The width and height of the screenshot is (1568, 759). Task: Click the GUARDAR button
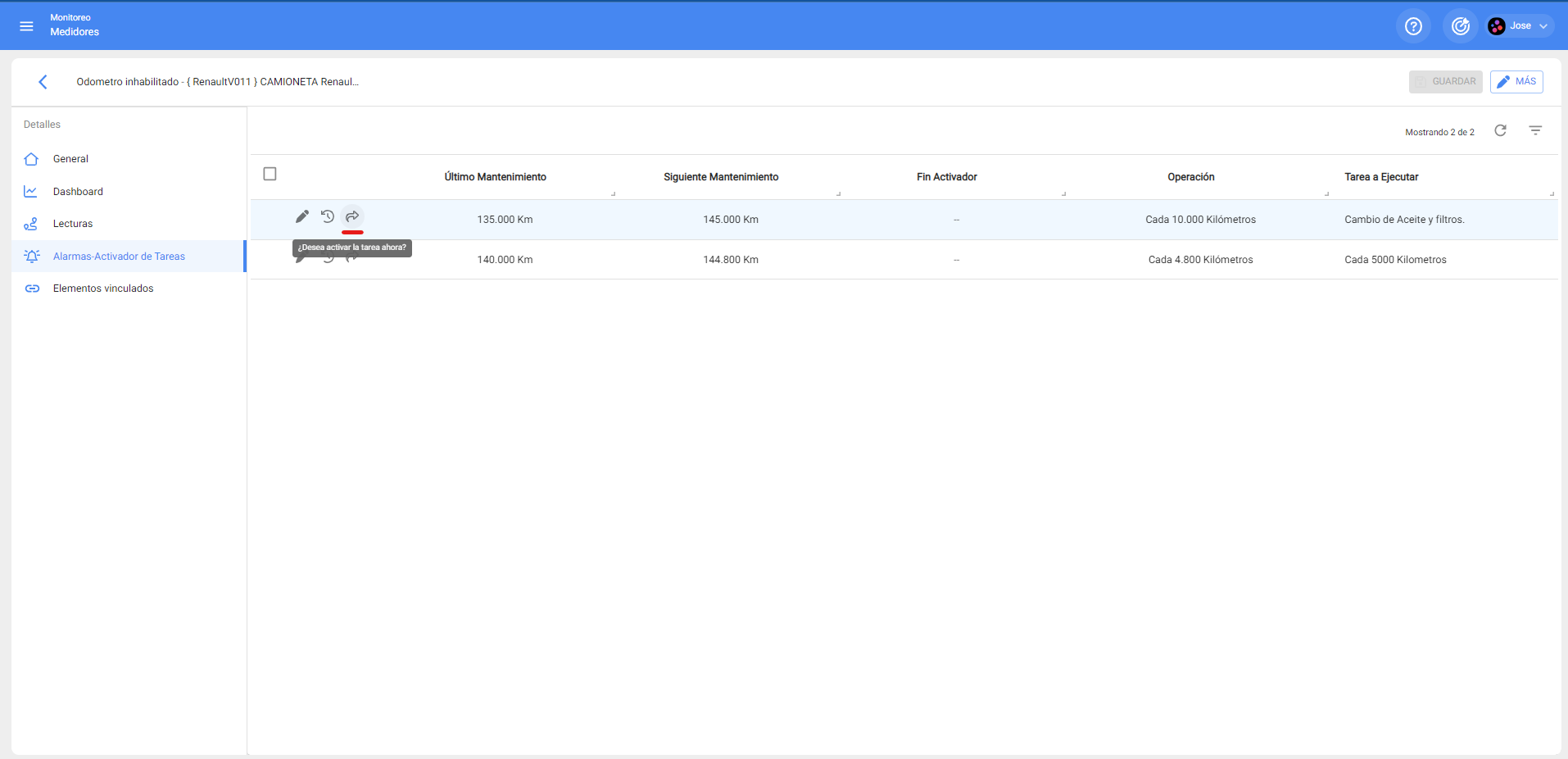(x=1445, y=82)
